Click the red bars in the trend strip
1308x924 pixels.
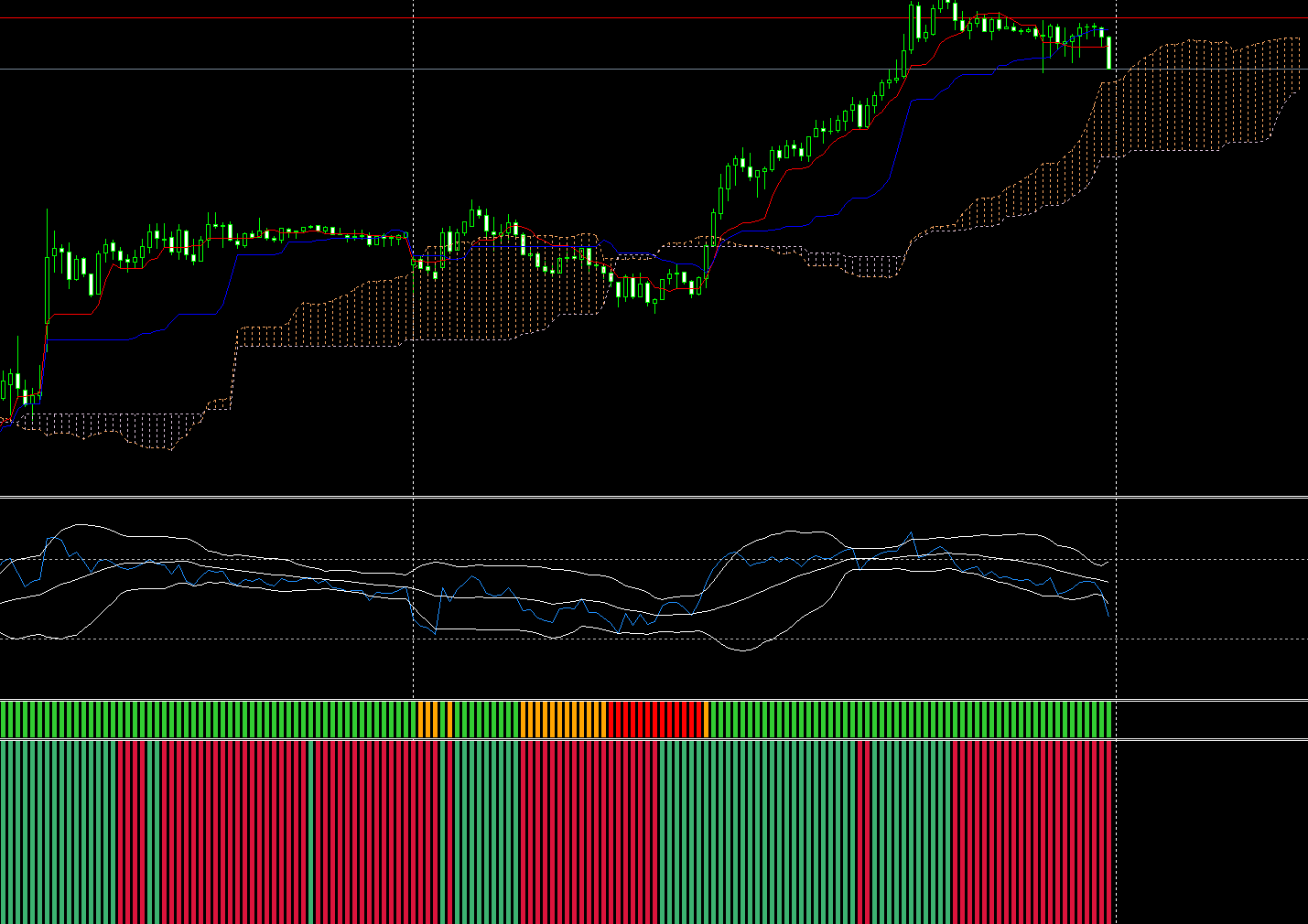[x=655, y=719]
